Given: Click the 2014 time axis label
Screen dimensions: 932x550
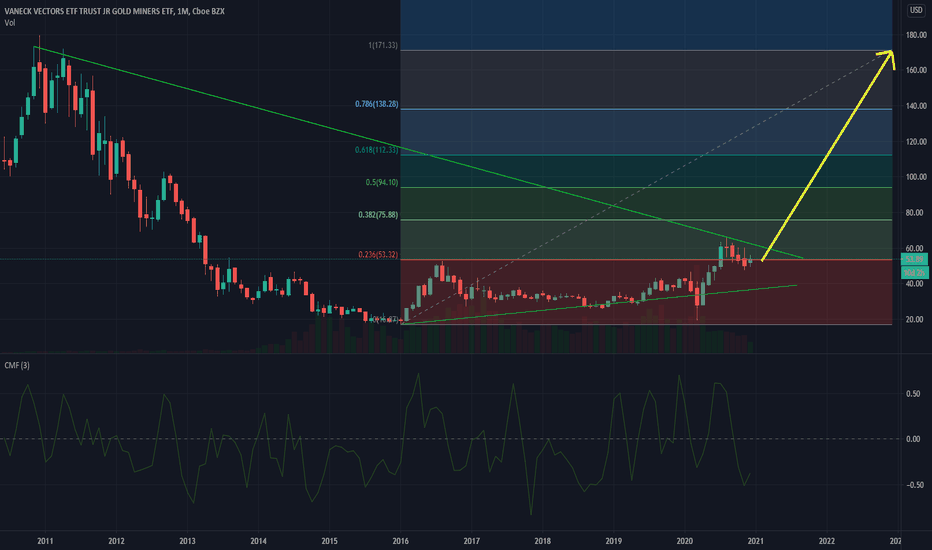Looking at the screenshot, I should pos(259,541).
